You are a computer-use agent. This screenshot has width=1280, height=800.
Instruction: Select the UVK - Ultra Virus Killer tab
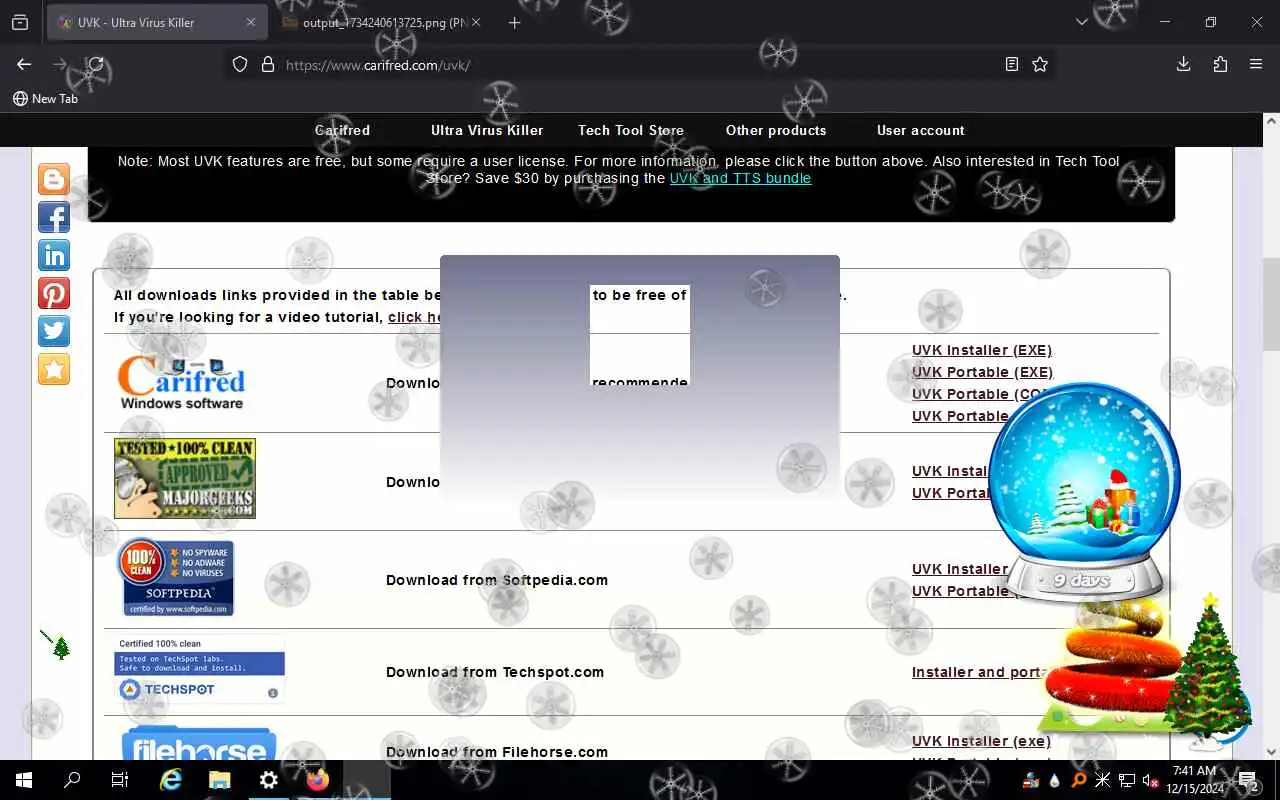[157, 22]
